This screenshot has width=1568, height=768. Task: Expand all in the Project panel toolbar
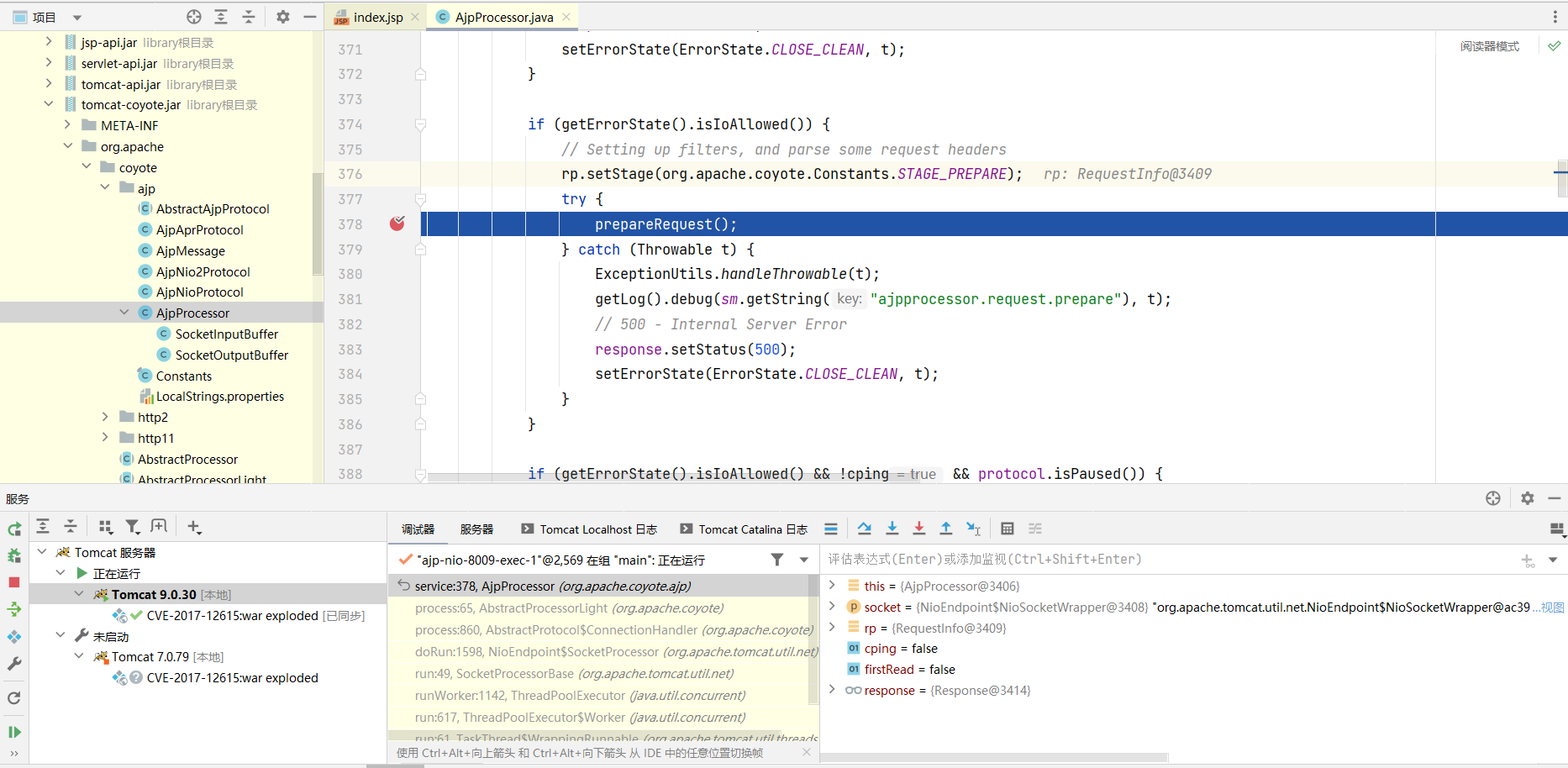click(x=221, y=17)
